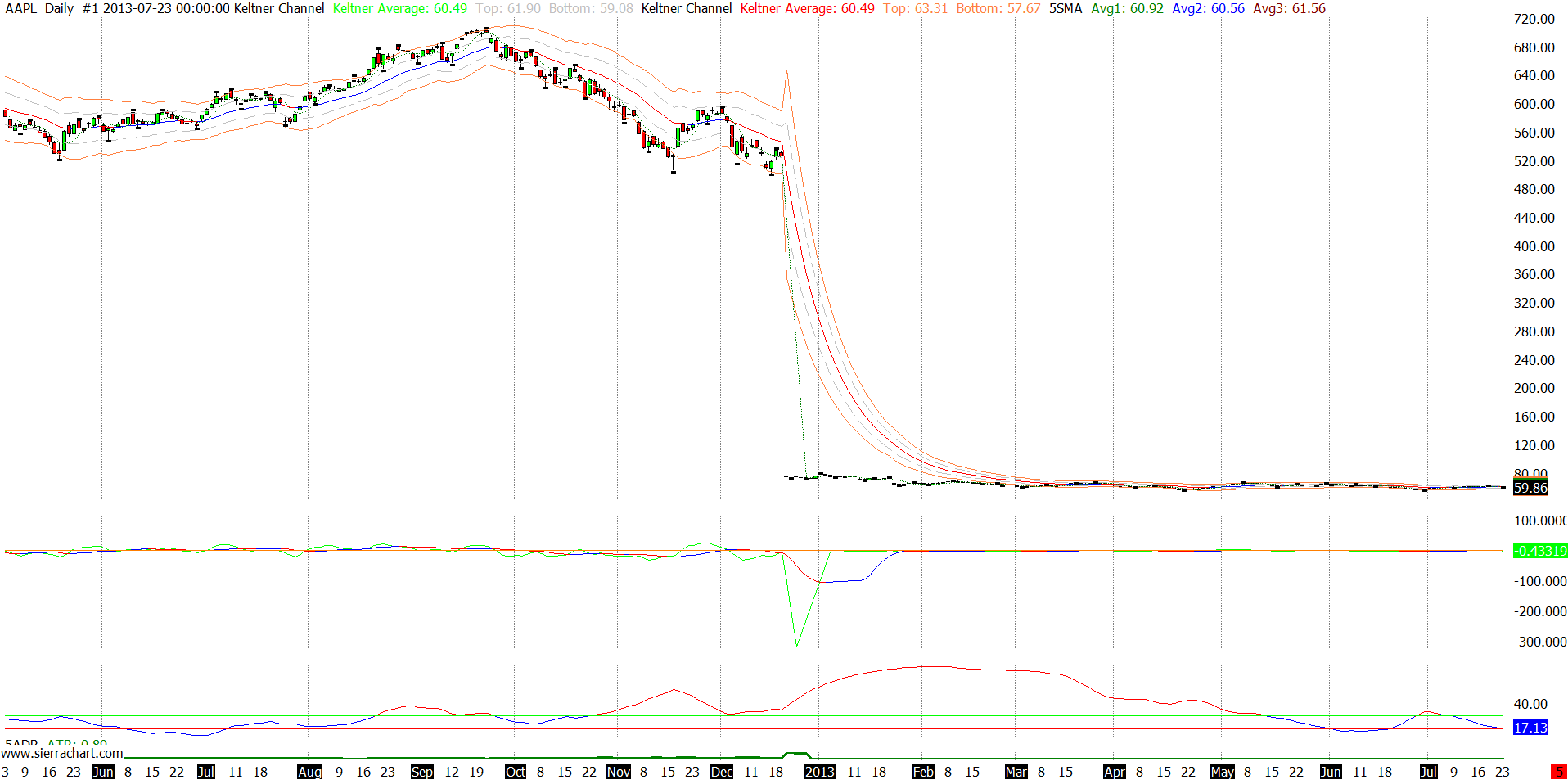Click the 100.0000 oscillator scale label
This screenshot has height=780, width=1568.
1540,521
